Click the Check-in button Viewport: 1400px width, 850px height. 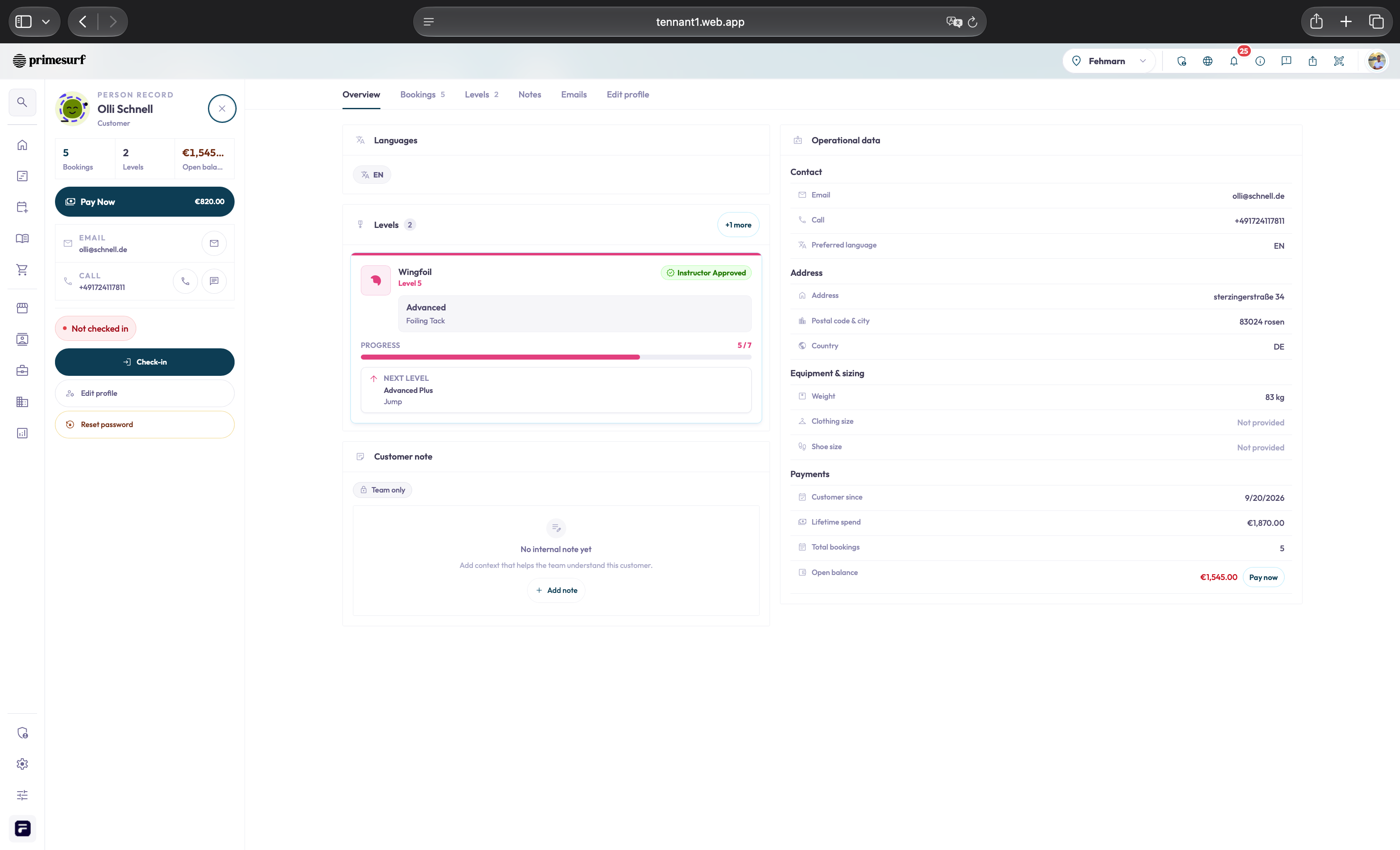click(145, 362)
